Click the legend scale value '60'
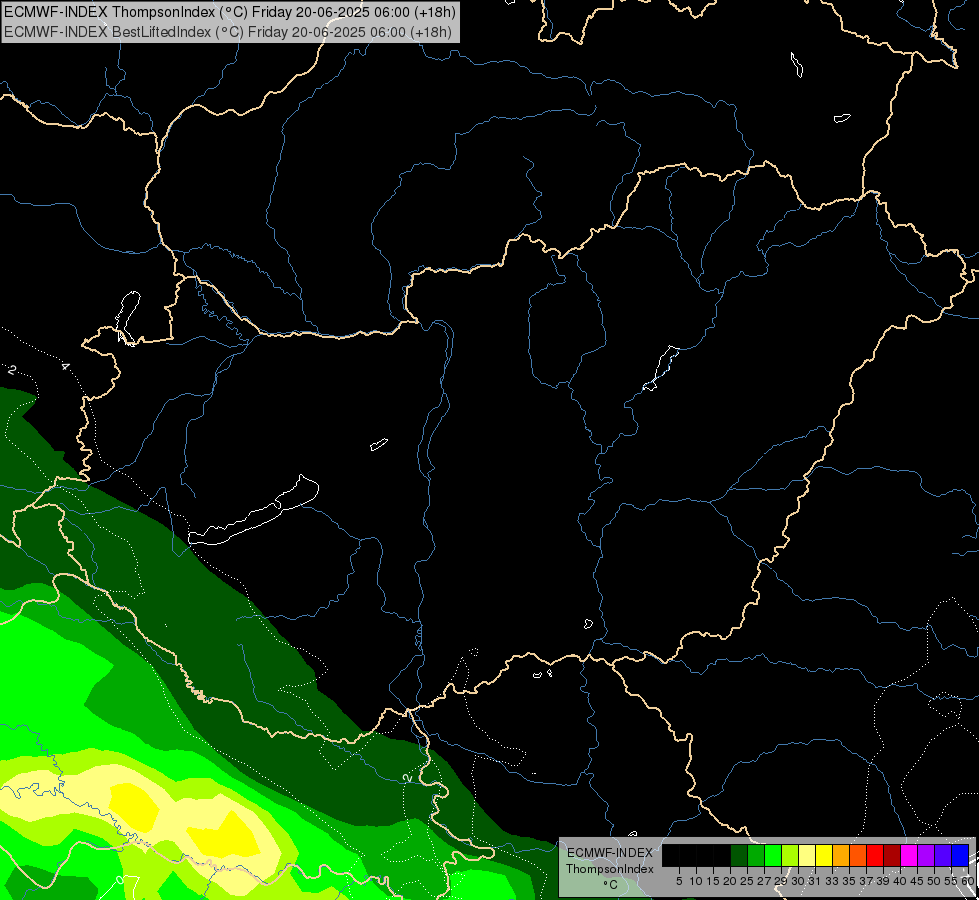This screenshot has width=979, height=900. click(x=968, y=881)
